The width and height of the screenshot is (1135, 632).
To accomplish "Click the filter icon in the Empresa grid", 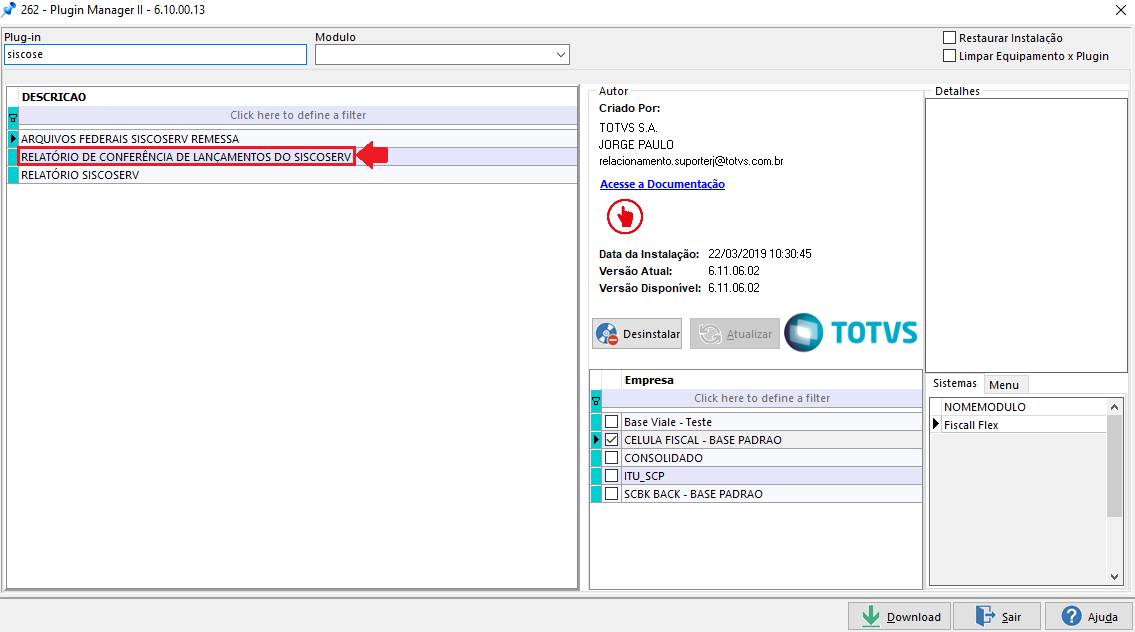I will [596, 399].
